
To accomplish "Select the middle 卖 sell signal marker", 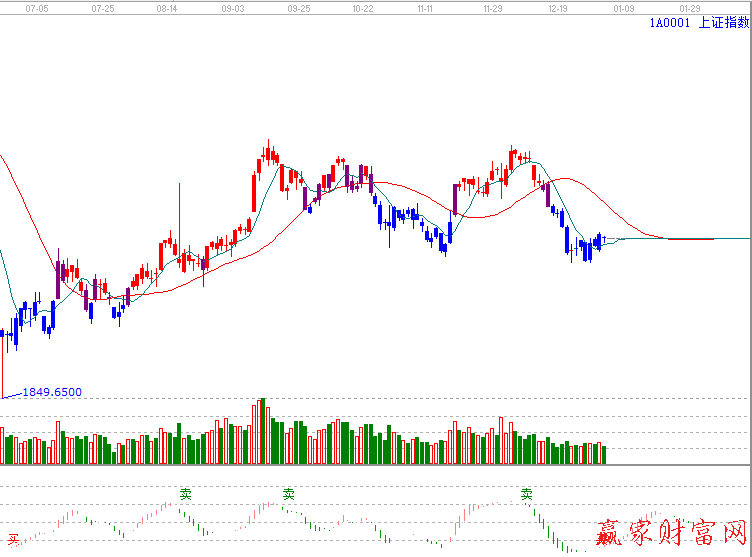I will click(288, 493).
